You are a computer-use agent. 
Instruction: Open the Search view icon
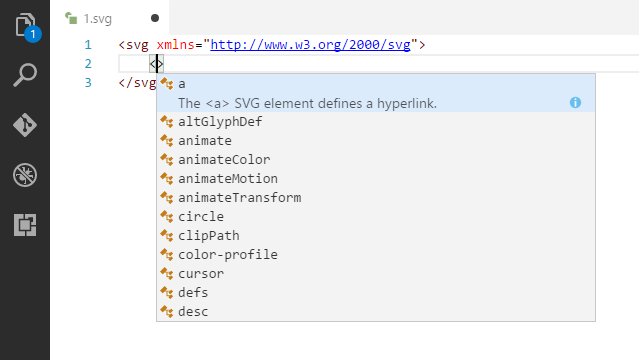tap(25, 75)
